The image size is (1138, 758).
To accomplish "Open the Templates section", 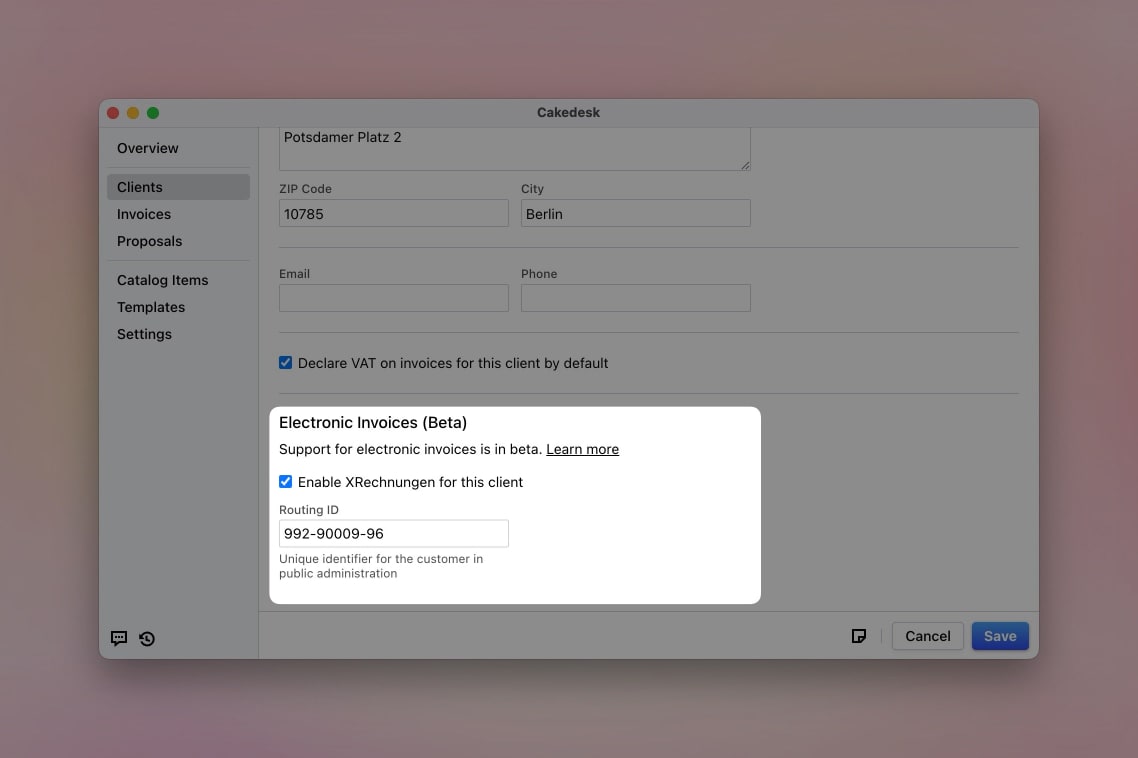I will click(x=151, y=307).
